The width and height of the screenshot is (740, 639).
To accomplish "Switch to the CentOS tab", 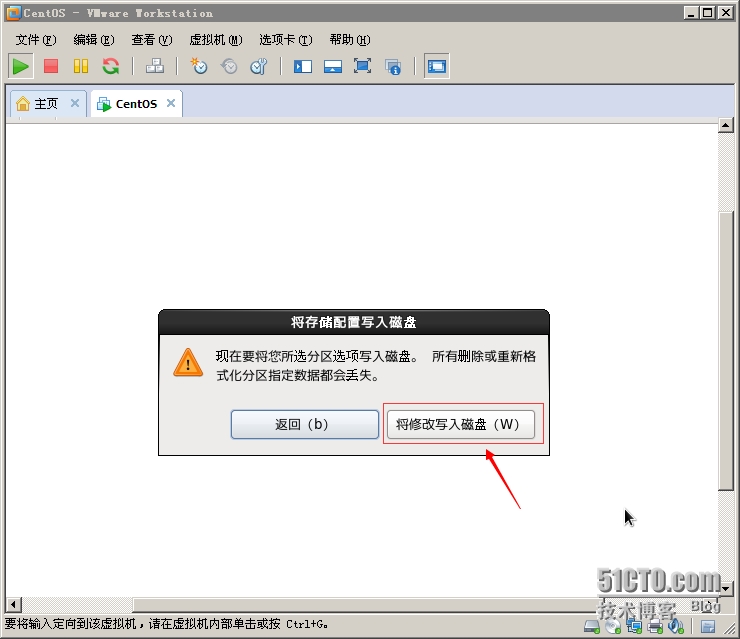I will pyautogui.click(x=136, y=104).
